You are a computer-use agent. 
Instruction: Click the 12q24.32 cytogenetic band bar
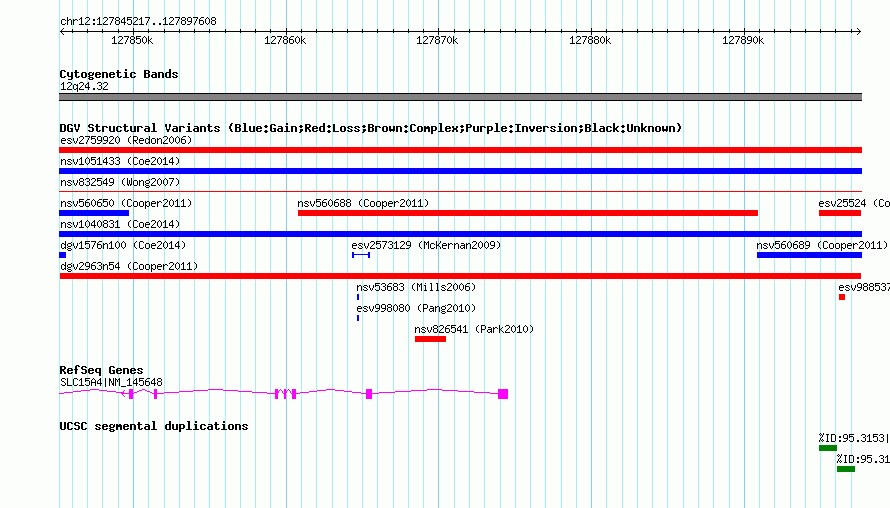[x=460, y=97]
